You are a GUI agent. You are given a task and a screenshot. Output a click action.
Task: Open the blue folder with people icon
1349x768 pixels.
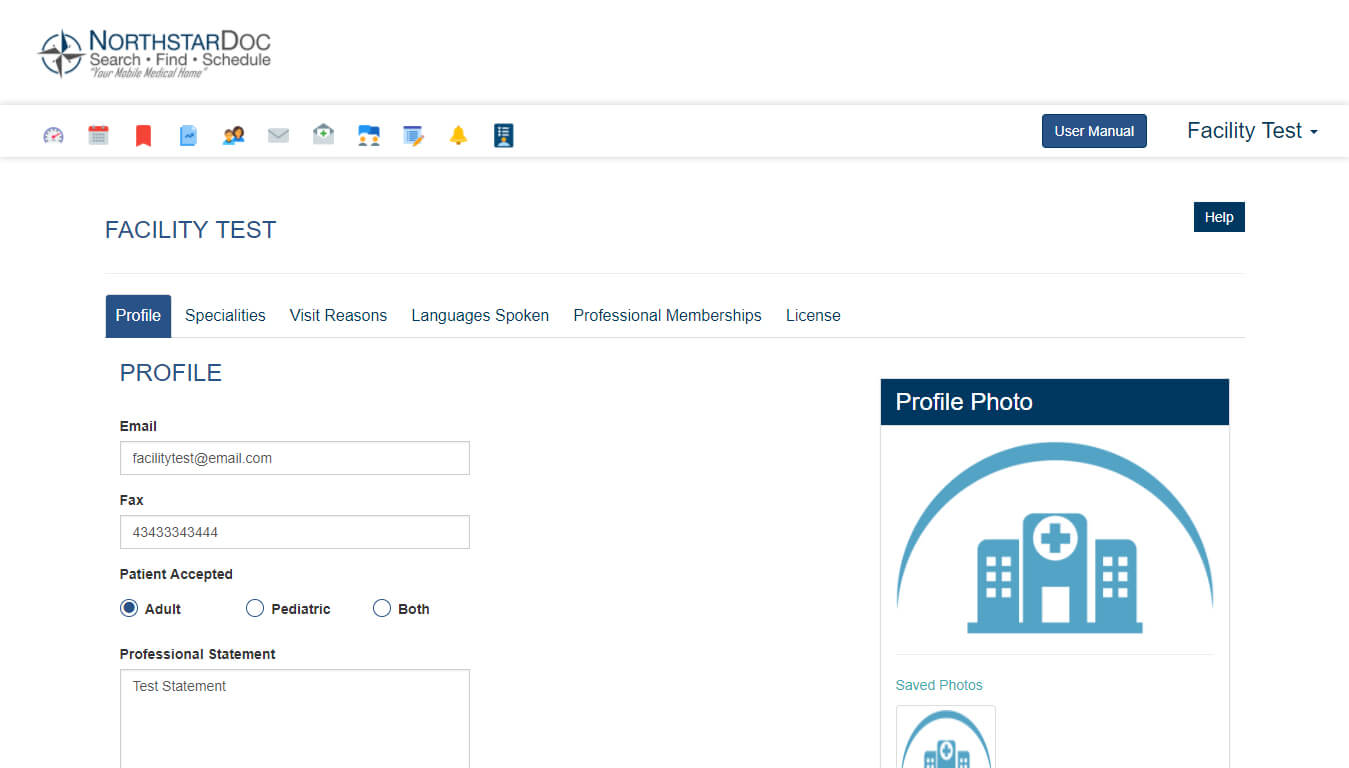(x=368, y=135)
